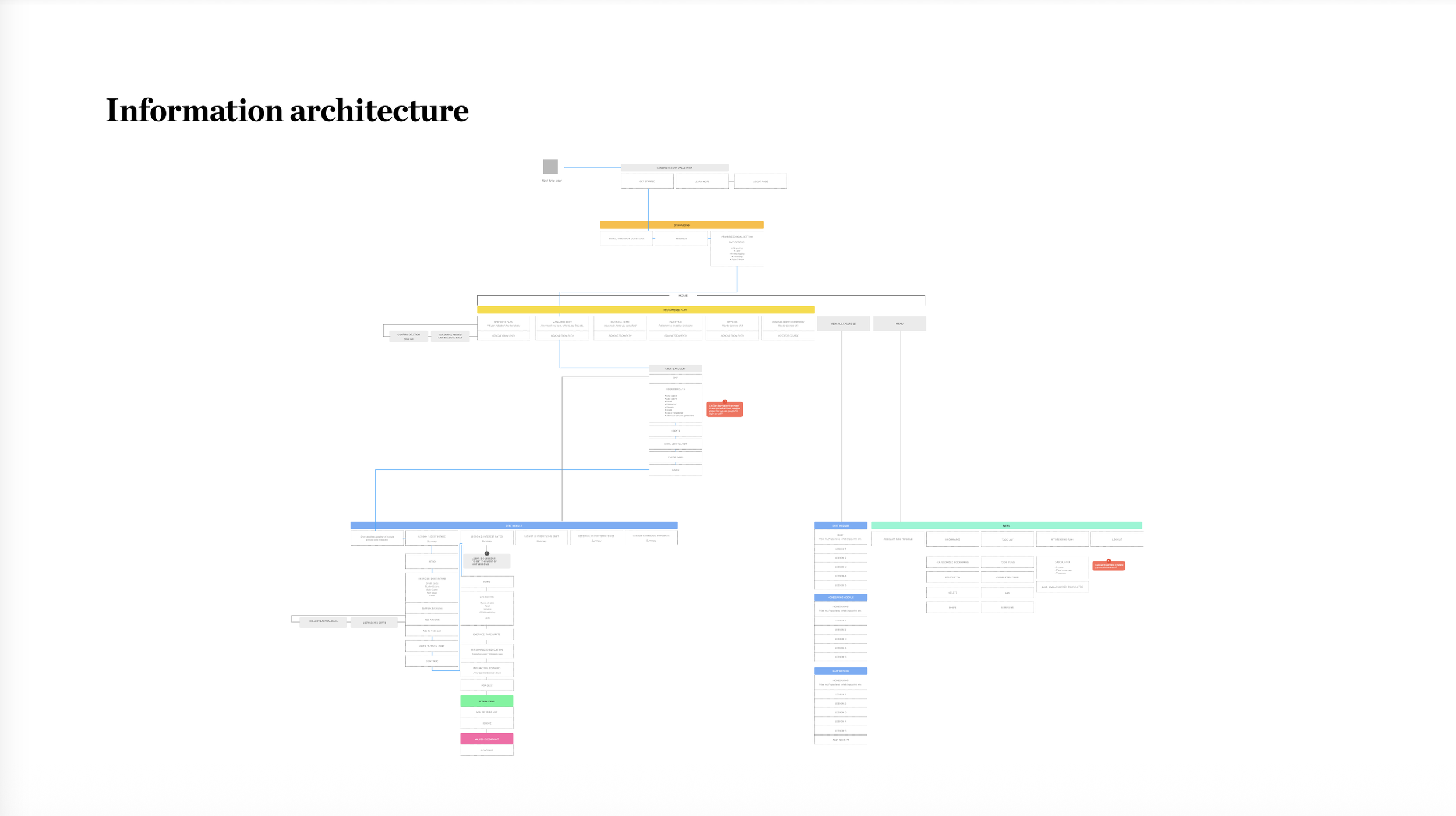
Task: Click the Add To Path box
Action: pyautogui.click(x=840, y=740)
